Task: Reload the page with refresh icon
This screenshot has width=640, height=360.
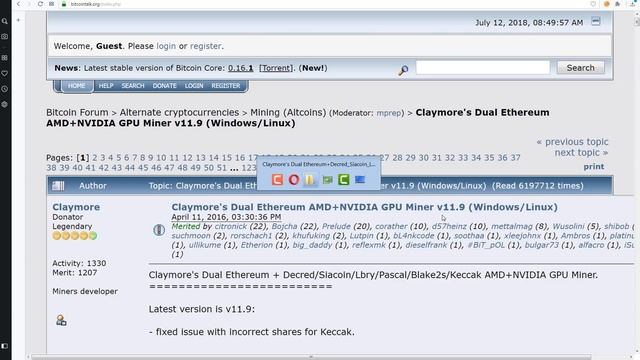Action: tap(40, 4)
